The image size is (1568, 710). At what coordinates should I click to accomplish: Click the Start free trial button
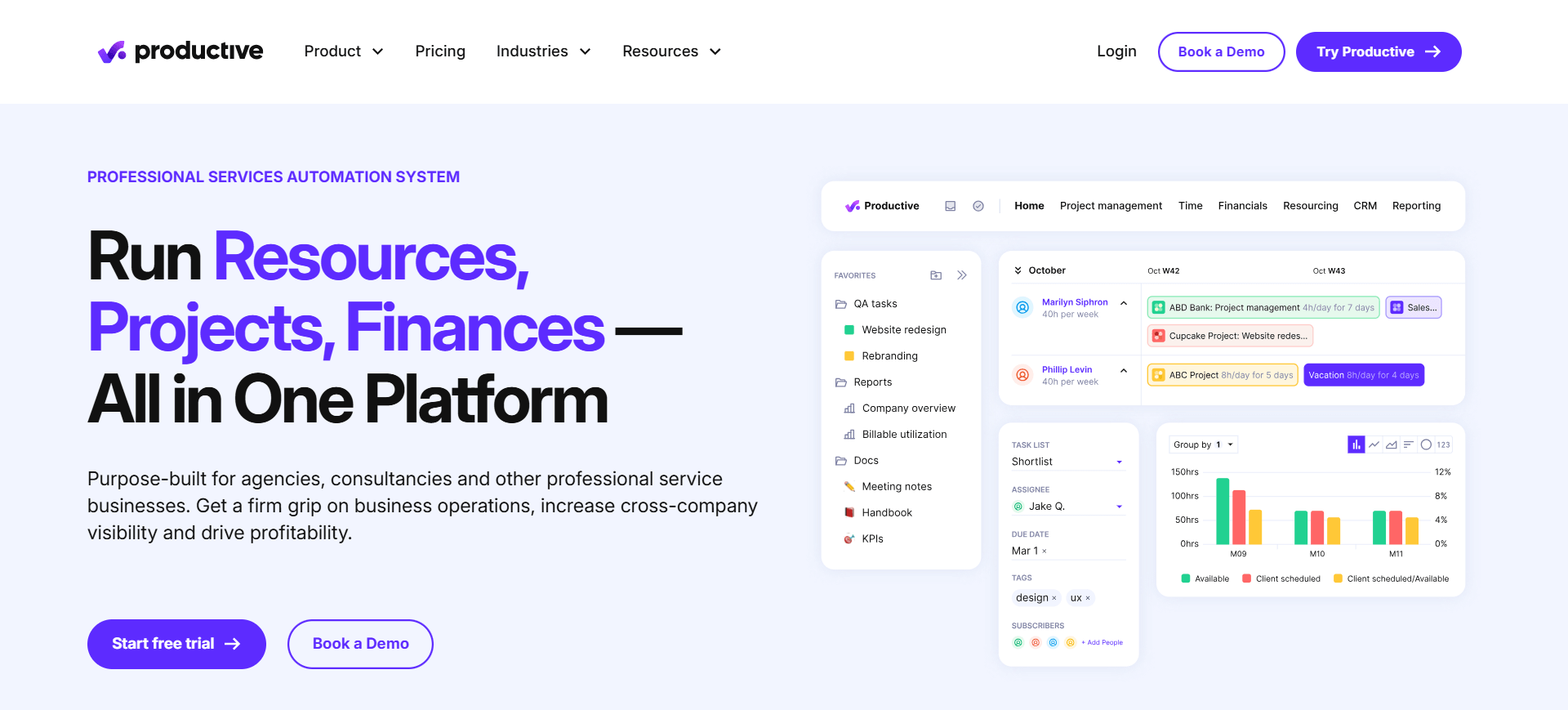176,644
